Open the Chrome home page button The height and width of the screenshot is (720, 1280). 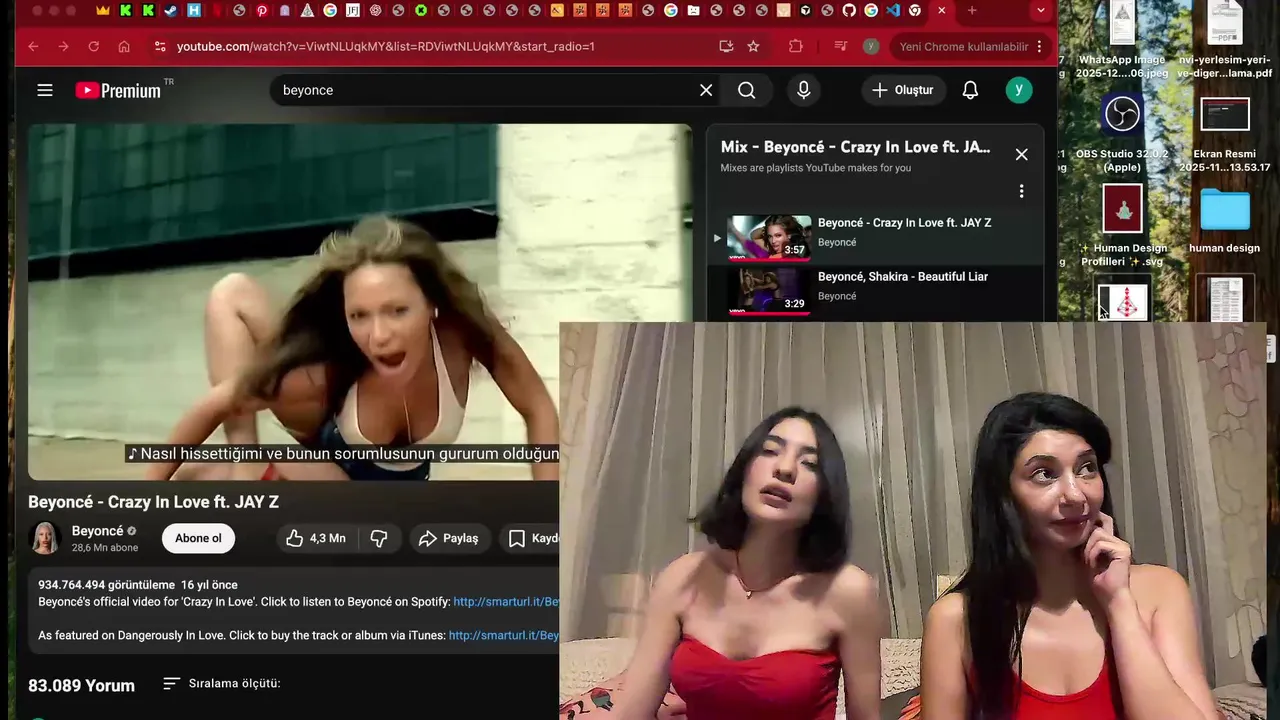click(124, 46)
